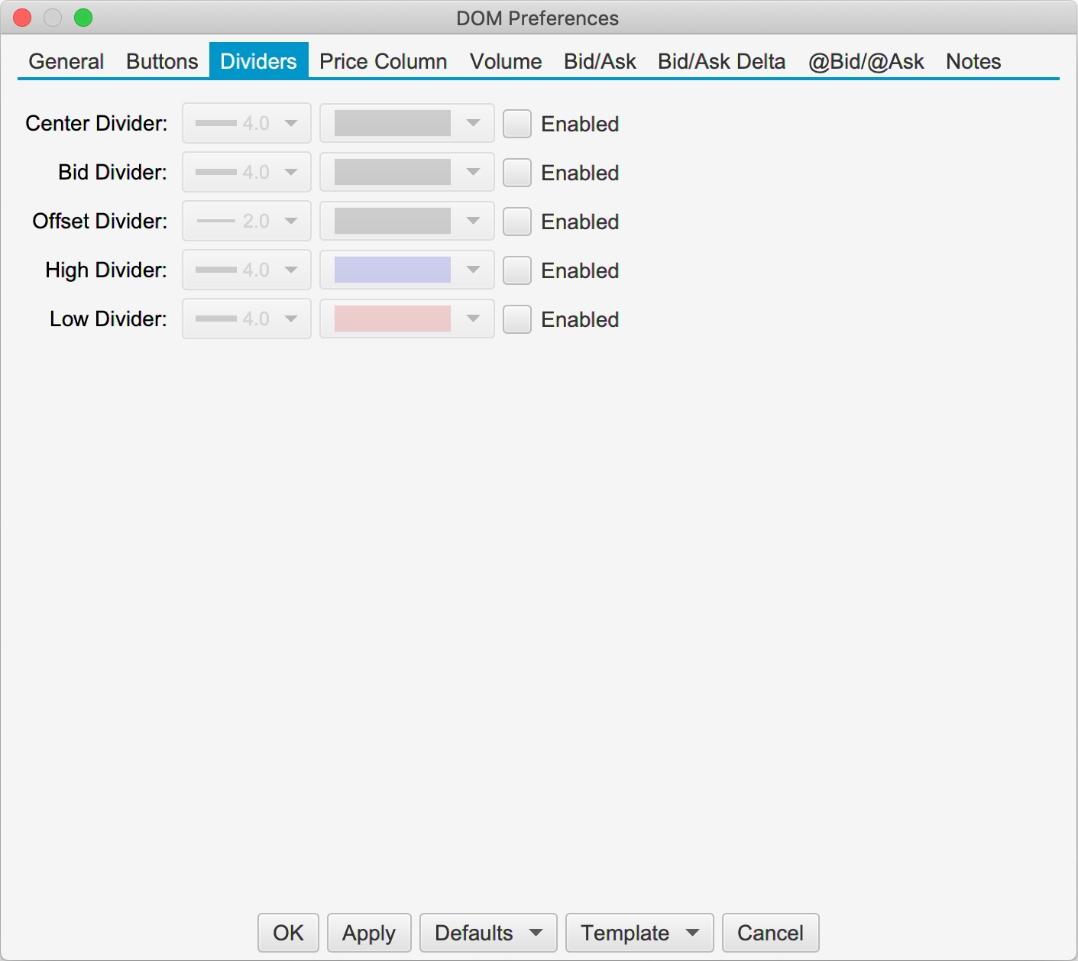Open the Volume tab
The image size is (1078, 961).
click(x=505, y=61)
